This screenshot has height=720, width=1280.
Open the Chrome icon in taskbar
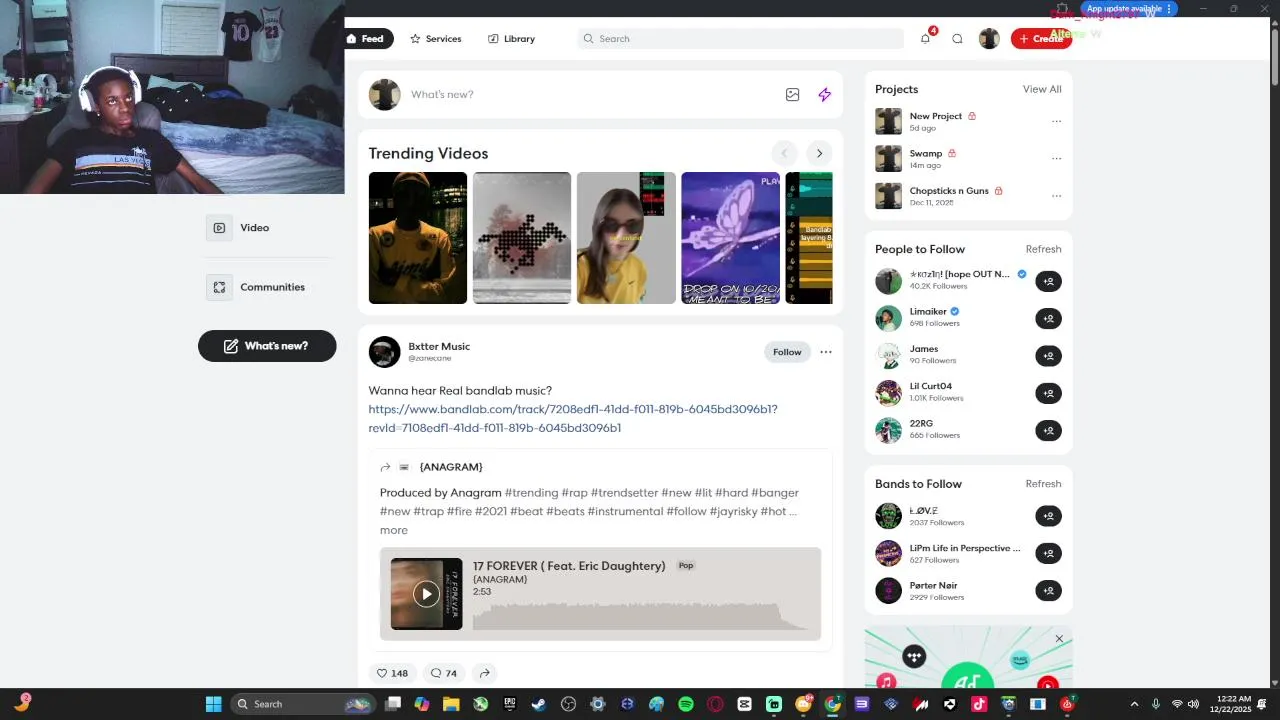click(x=832, y=704)
